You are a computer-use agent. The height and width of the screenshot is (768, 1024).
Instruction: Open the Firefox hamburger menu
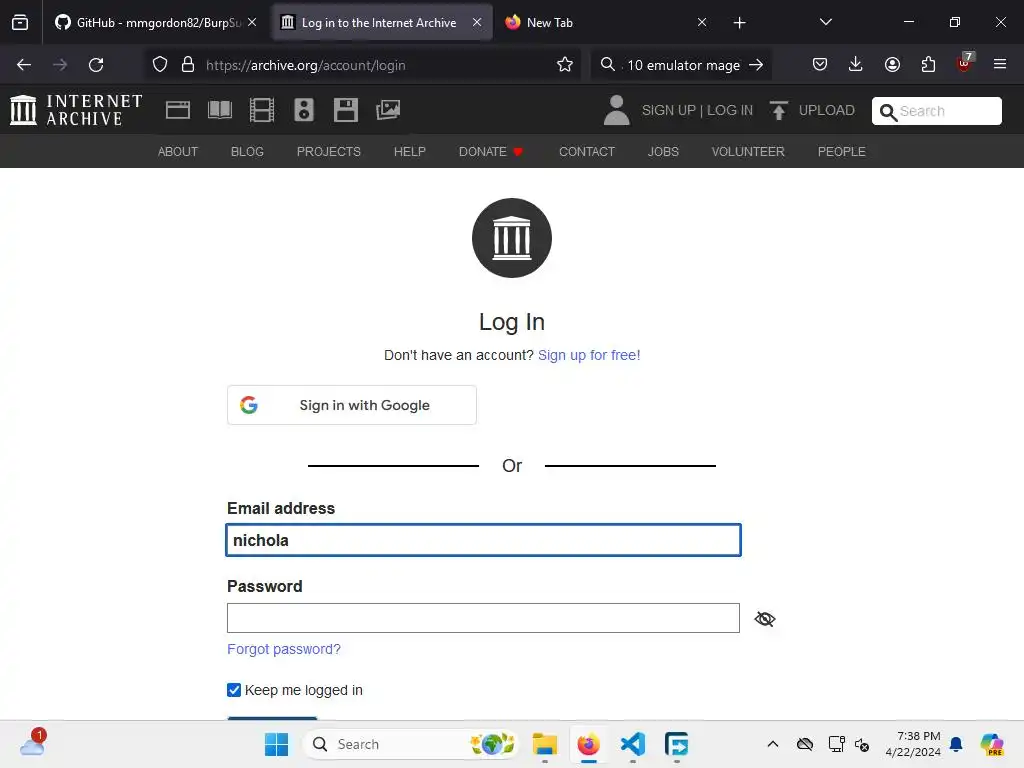[x=1000, y=65]
